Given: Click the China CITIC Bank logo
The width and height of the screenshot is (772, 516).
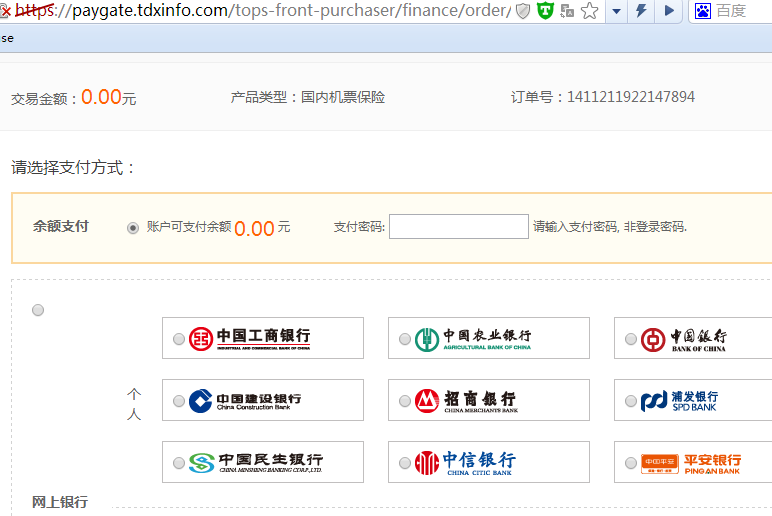Looking at the screenshot, I should 465,463.
